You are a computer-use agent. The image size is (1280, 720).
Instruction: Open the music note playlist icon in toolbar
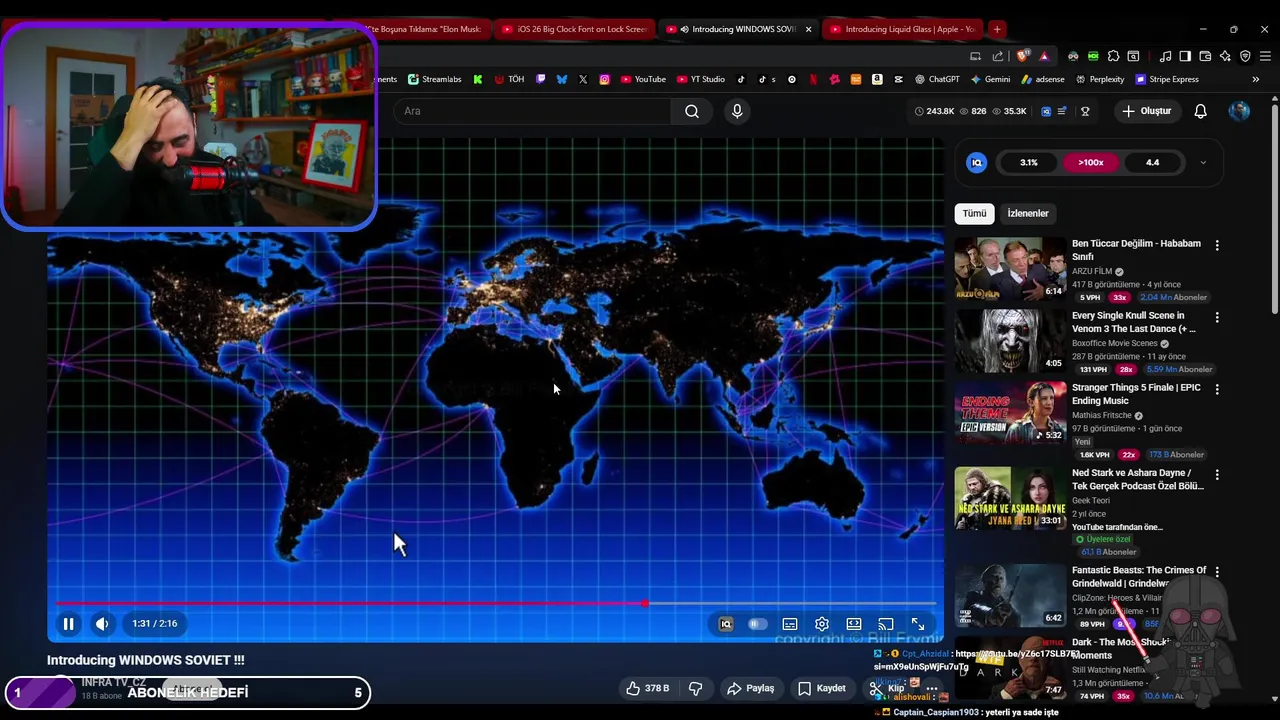pyautogui.click(x=1165, y=56)
